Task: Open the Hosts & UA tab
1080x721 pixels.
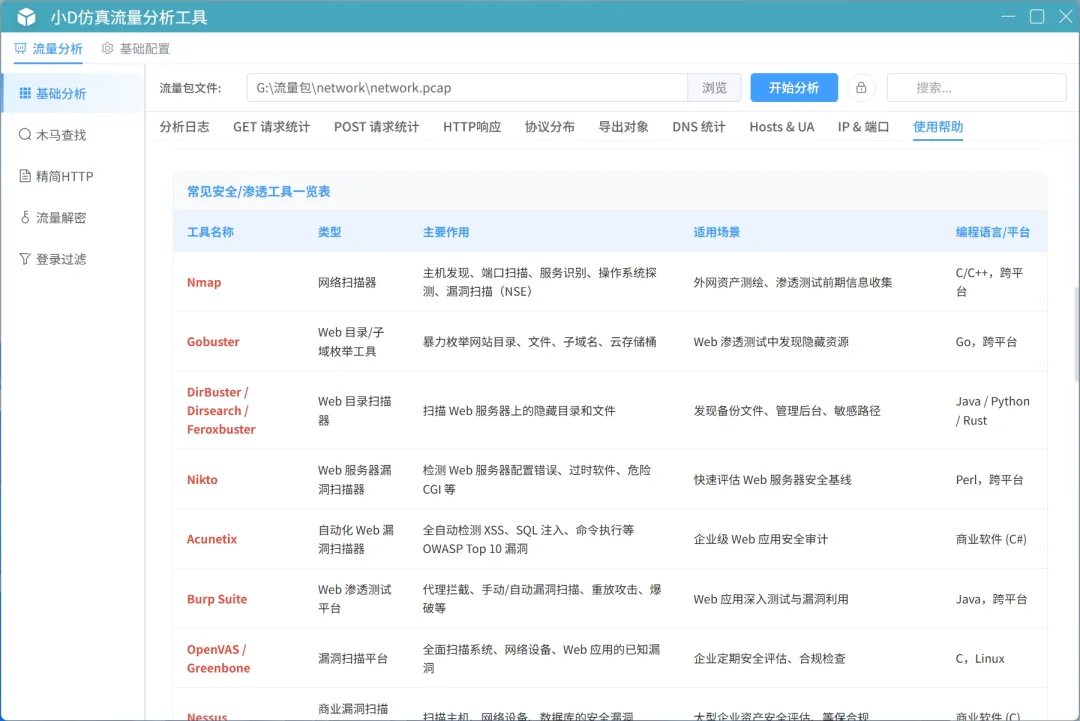Action: pos(782,127)
